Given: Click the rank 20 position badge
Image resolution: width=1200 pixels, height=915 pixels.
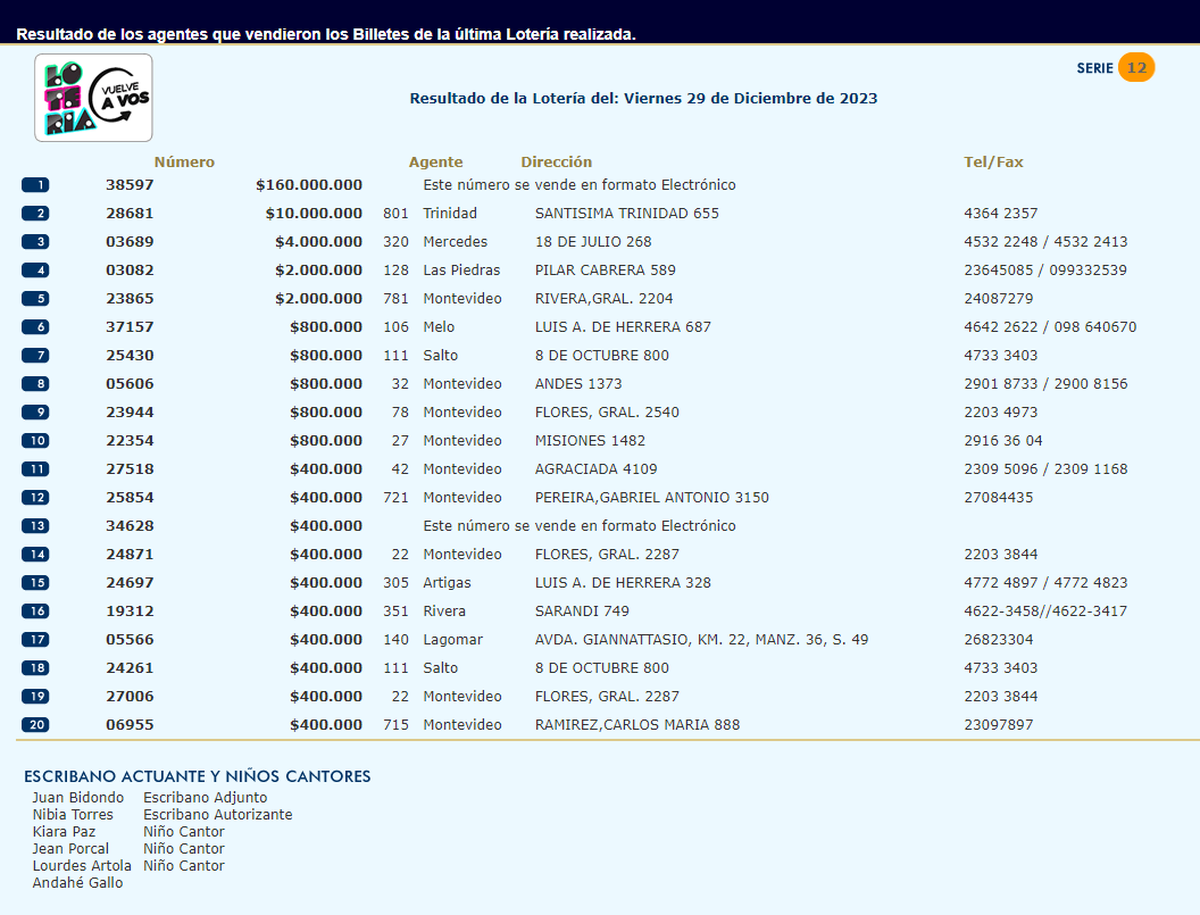Looking at the screenshot, I should coord(35,725).
